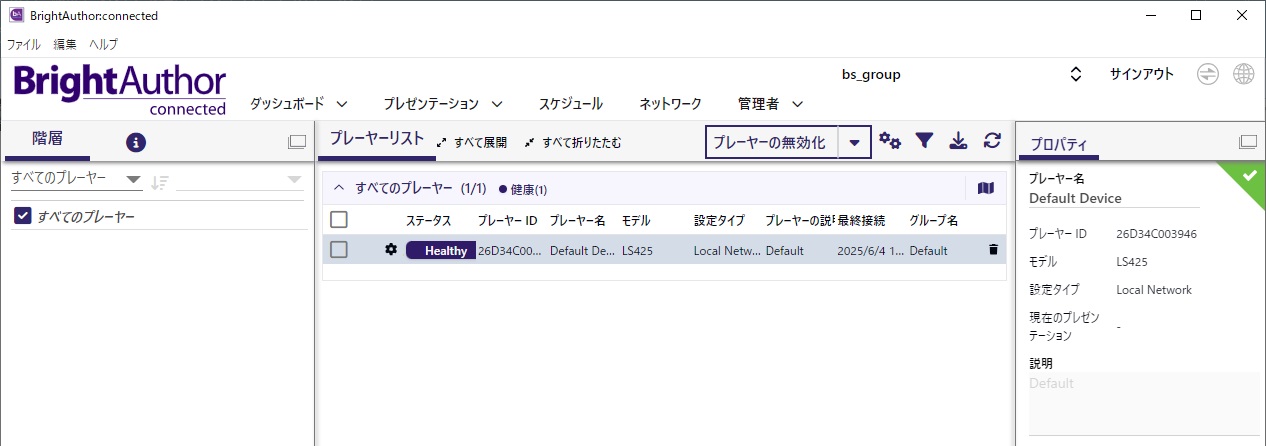Click the グループ名 column header
The image size is (1266, 446).
[934, 220]
